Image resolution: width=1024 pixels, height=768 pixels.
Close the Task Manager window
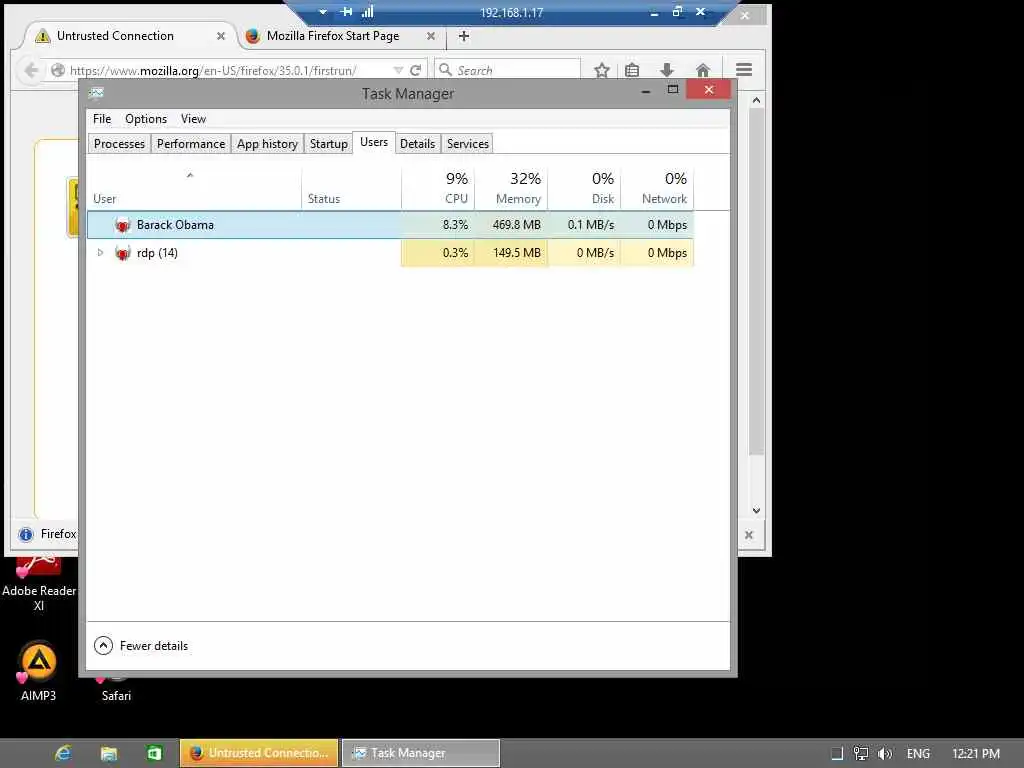pyautogui.click(x=709, y=89)
